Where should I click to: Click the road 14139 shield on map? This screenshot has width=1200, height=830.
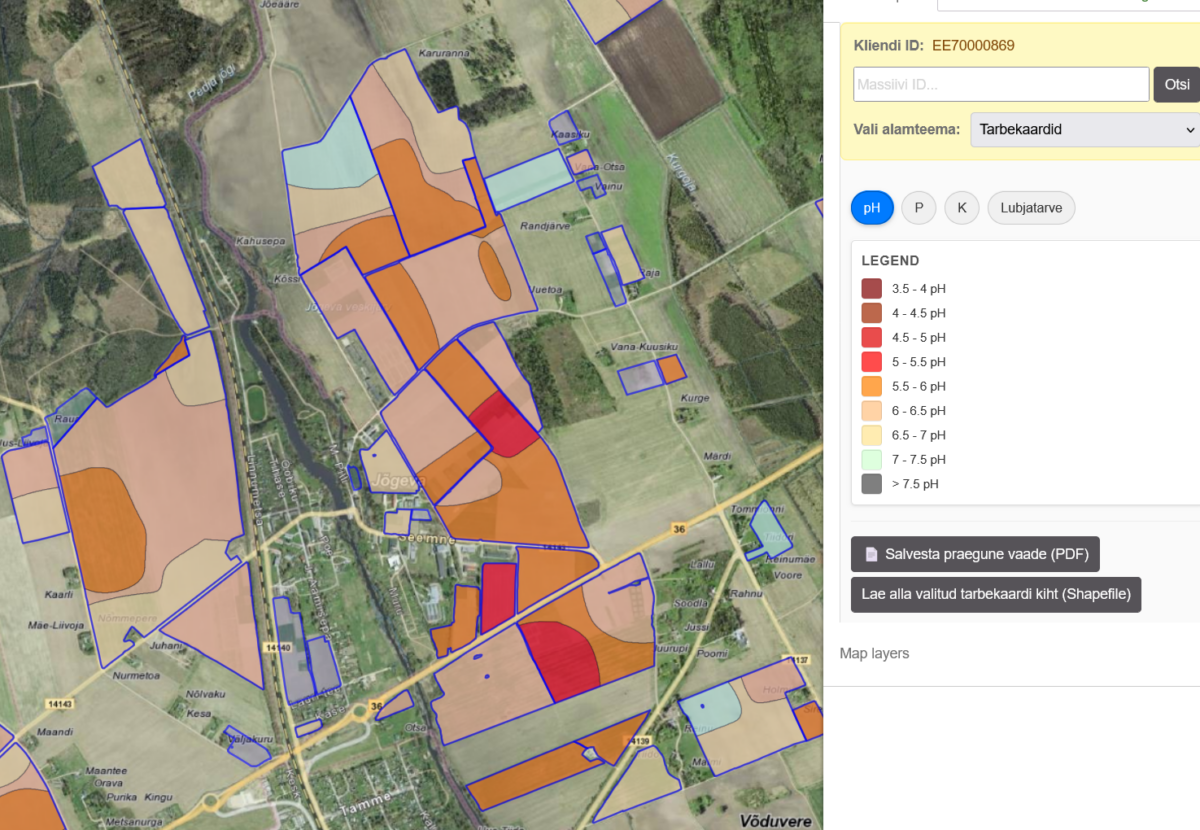[x=637, y=741]
